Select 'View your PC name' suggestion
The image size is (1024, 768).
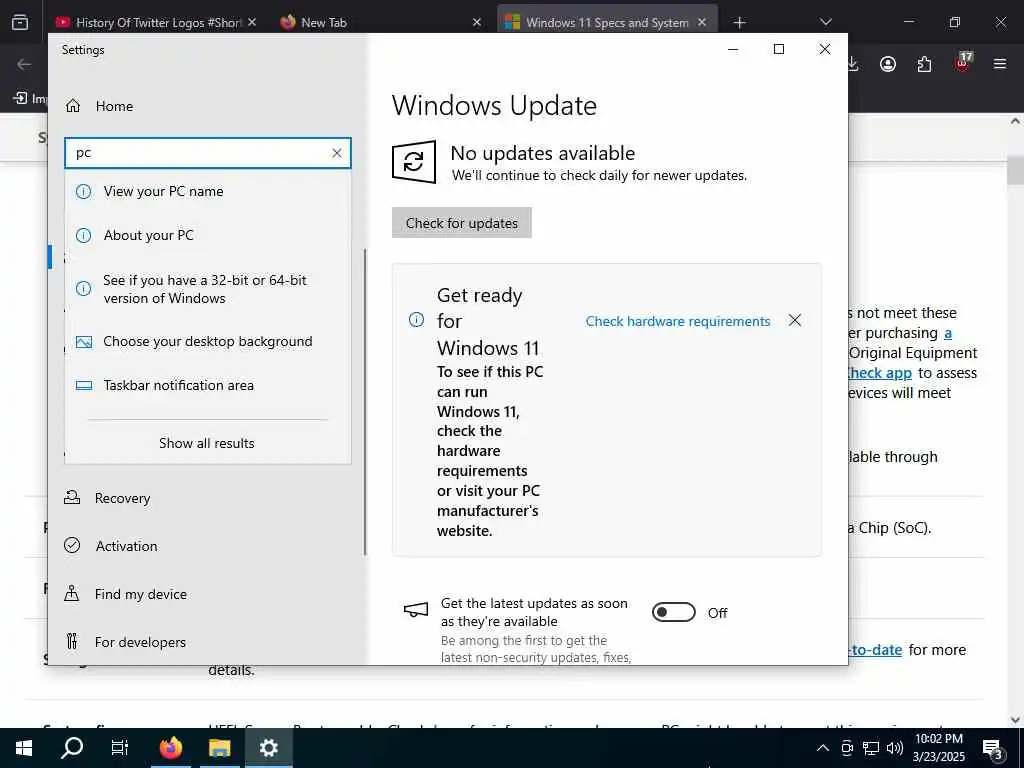pos(208,191)
